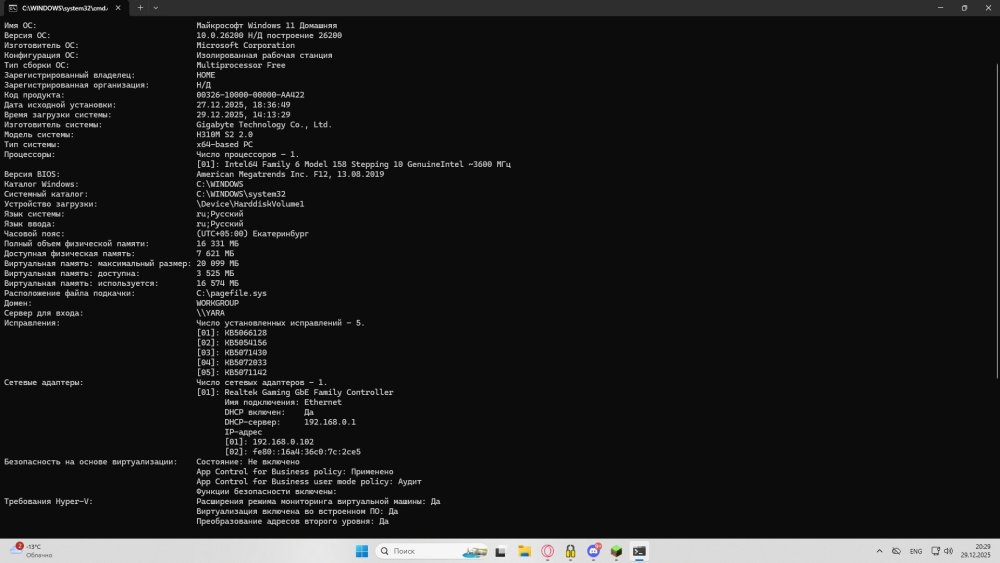Viewport: 1000px width, 563px height.
Task: Click the text 'Майкрософт Windows 11 Домашняя'
Action: [267, 26]
